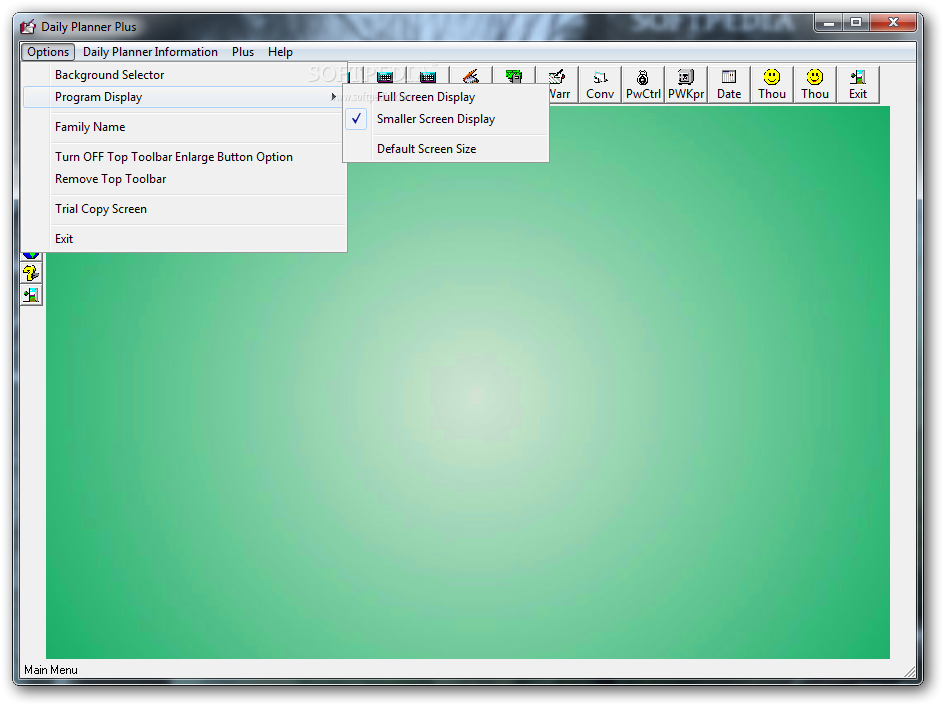Click the pen-and-paper toolbar icon

[471, 76]
